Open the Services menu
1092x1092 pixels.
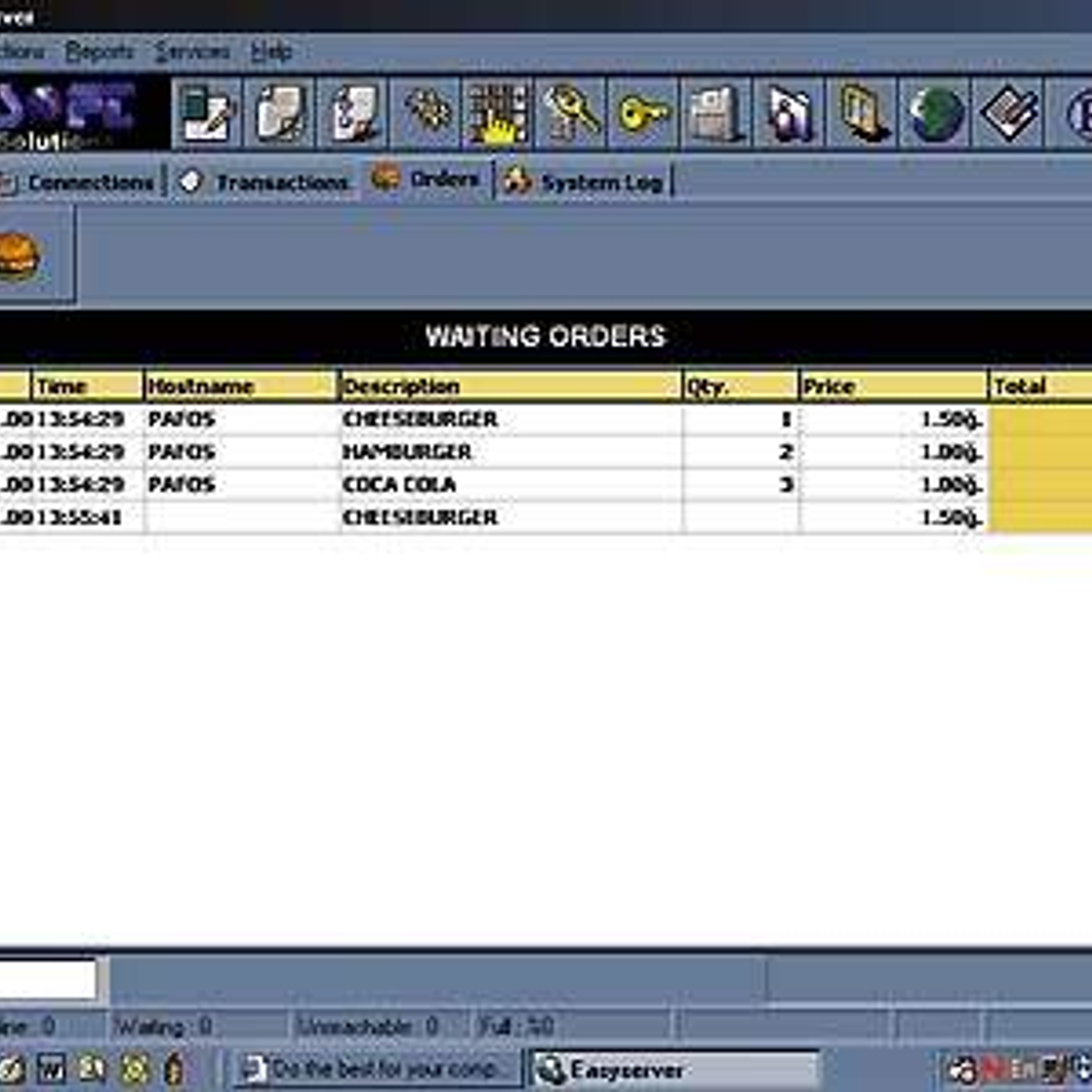coord(189,52)
